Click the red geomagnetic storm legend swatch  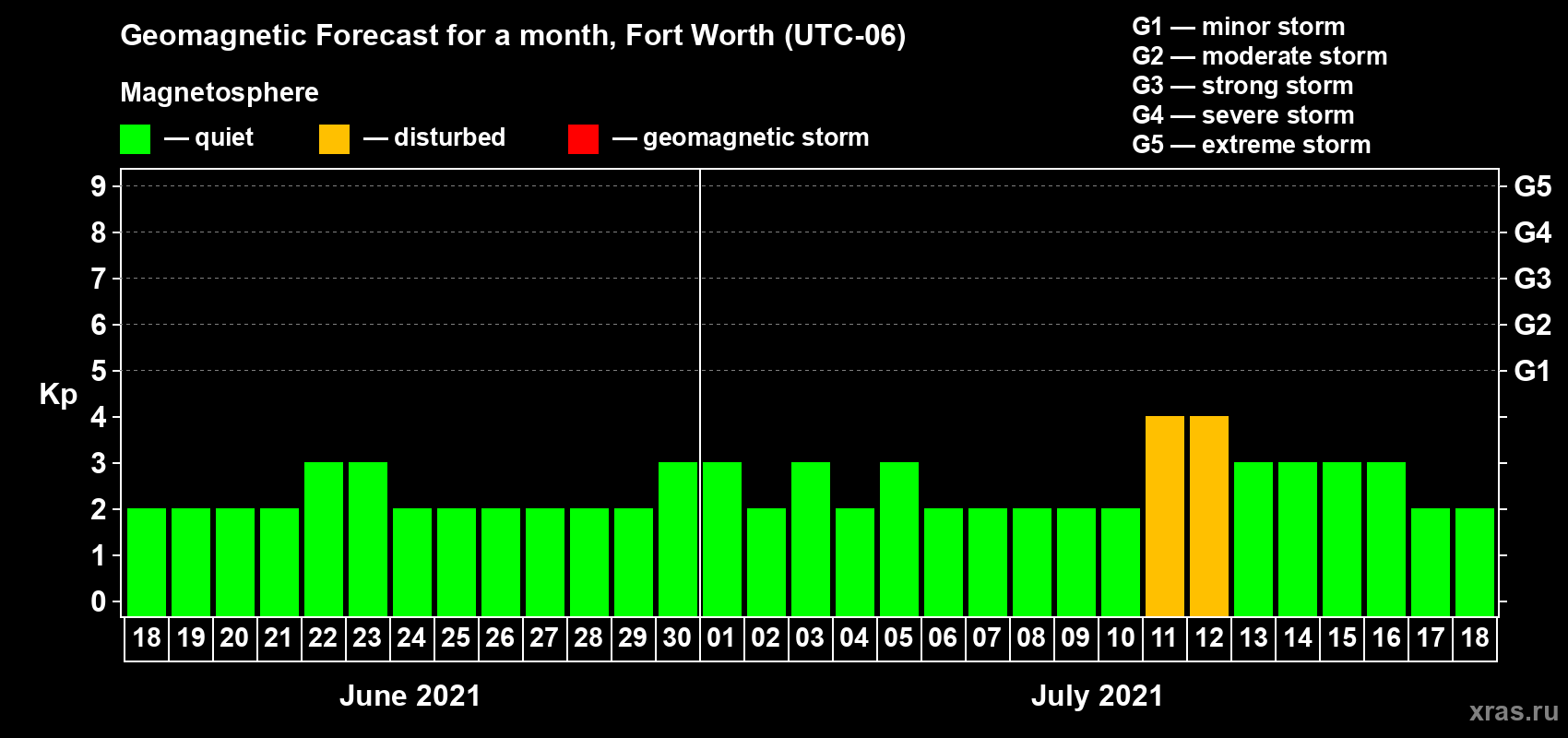pos(583,139)
